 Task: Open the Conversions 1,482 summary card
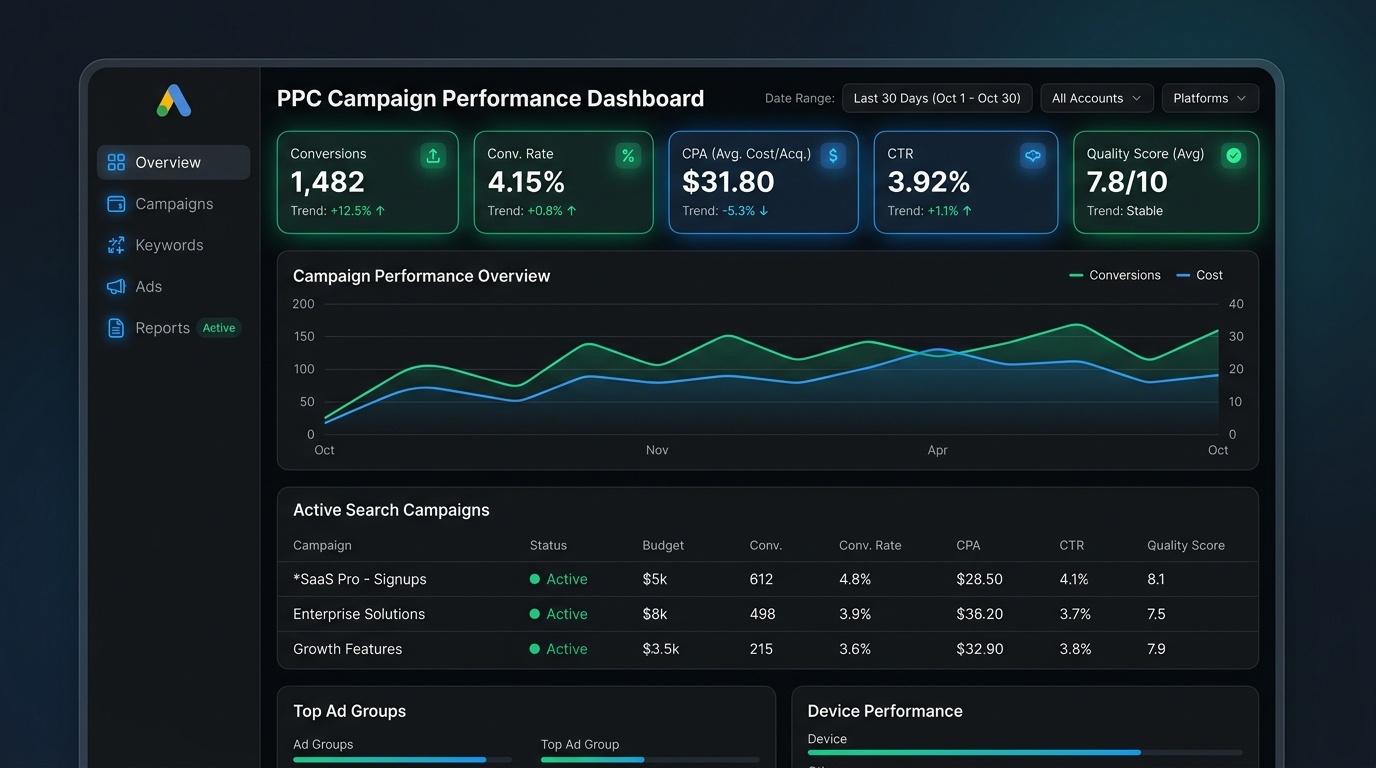(368, 182)
